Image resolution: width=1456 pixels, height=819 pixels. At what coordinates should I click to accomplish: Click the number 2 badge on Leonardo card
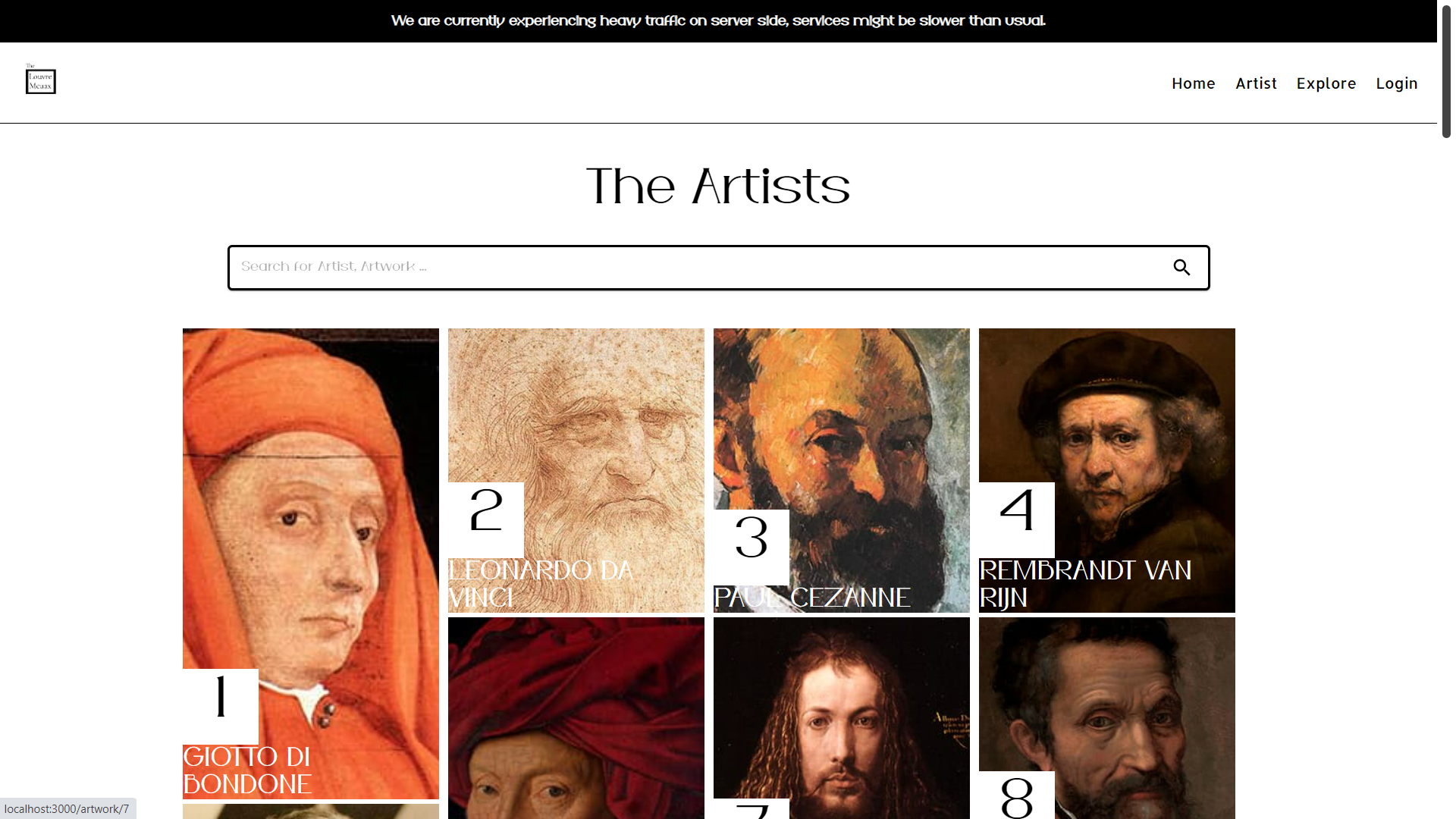click(x=486, y=519)
